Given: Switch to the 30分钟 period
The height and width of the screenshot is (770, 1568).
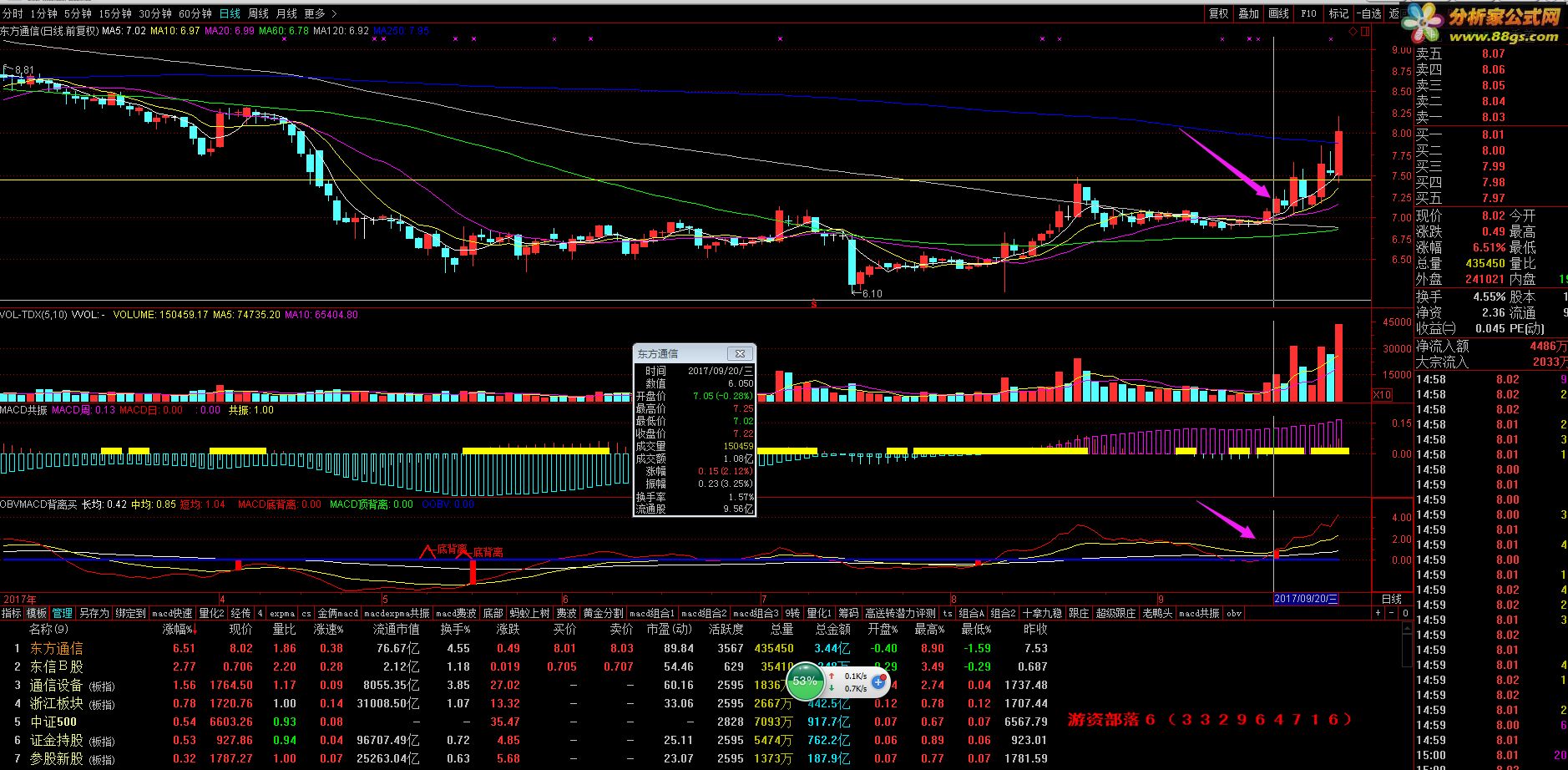Looking at the screenshot, I should click(155, 13).
